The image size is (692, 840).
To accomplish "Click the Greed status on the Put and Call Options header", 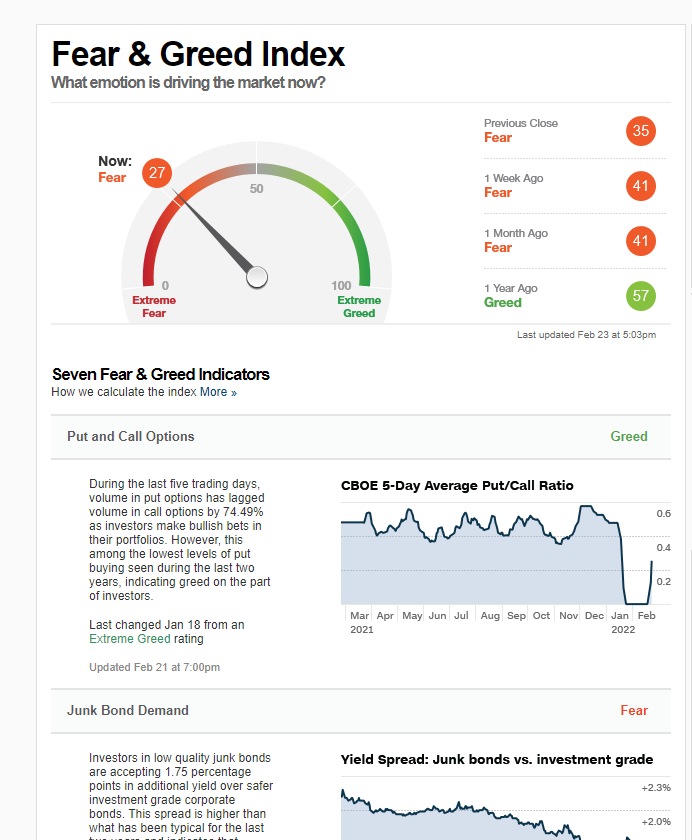I will (x=629, y=437).
